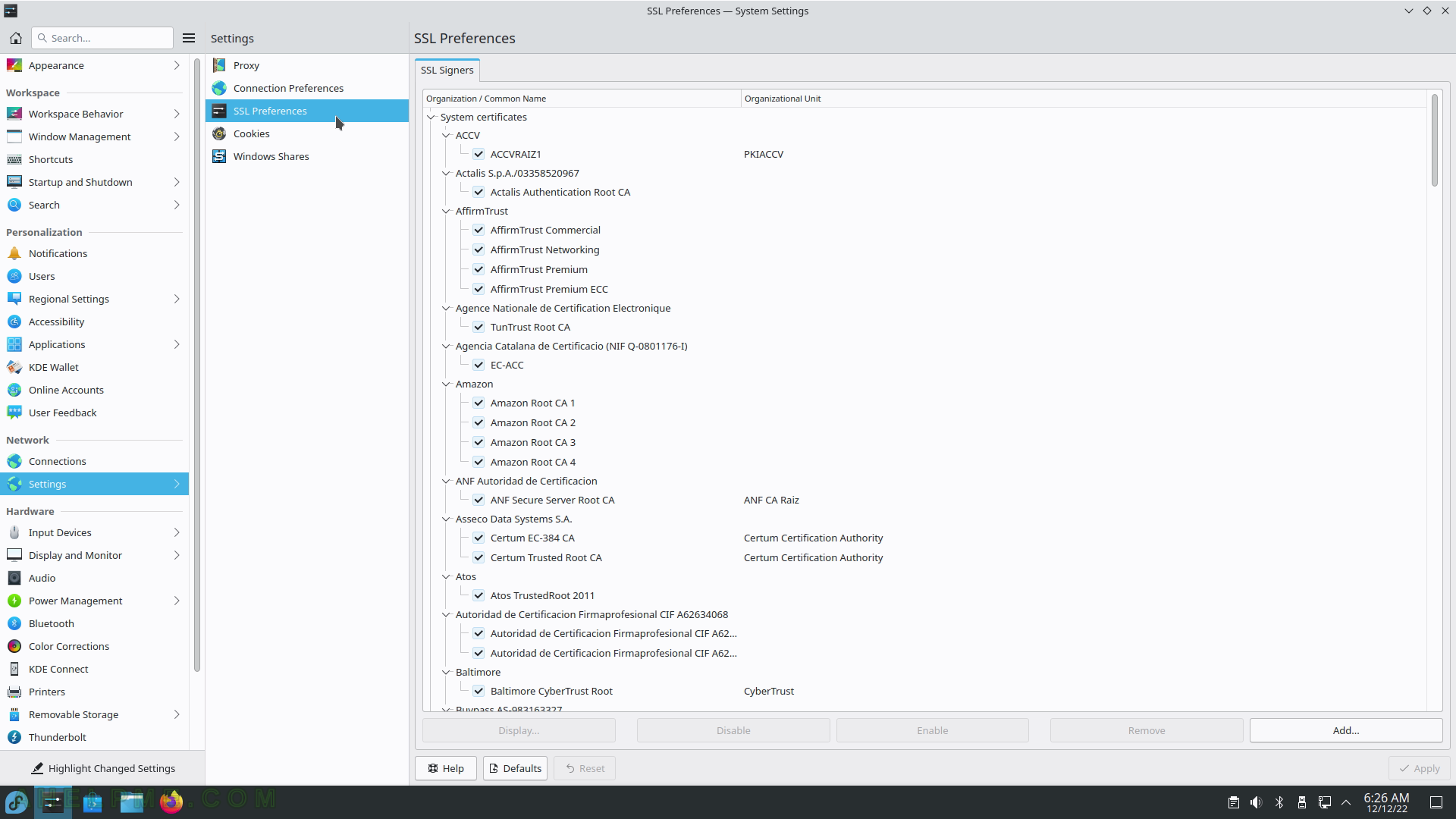Open the clock showing 6:26 AM
The width and height of the screenshot is (1456, 819).
click(1386, 802)
